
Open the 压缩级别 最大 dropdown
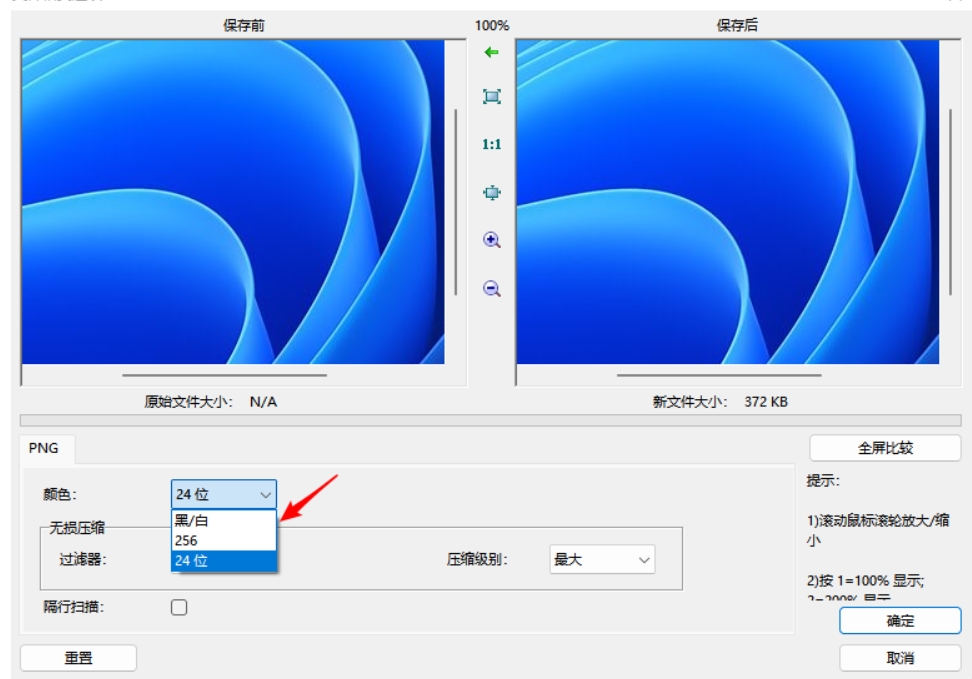[x=602, y=559]
